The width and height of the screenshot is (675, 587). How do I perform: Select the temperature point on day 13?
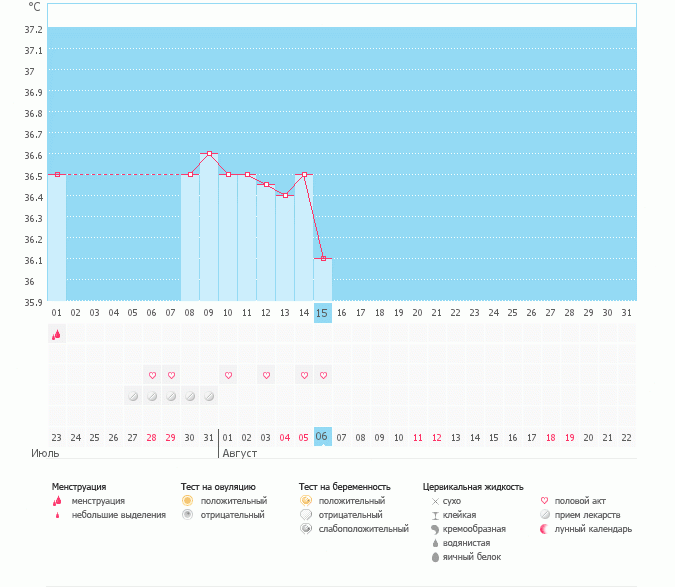point(285,195)
